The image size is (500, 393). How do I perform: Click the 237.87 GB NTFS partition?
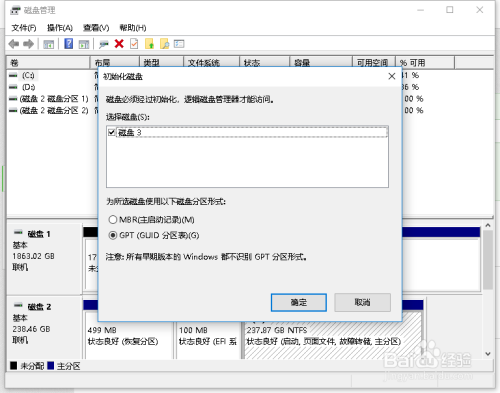[x=333, y=336]
